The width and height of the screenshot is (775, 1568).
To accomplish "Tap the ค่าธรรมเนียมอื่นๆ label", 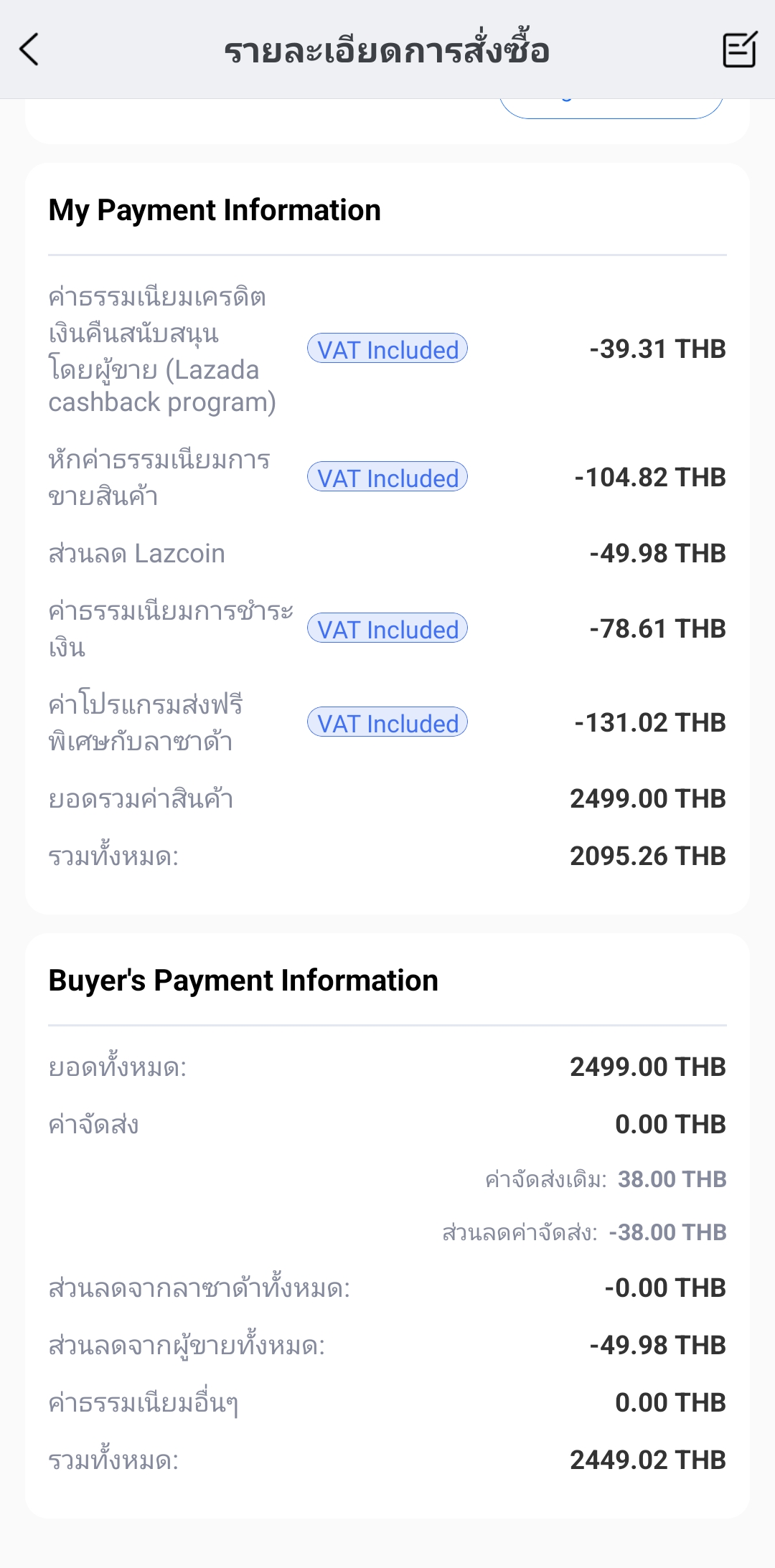I will point(143,1403).
